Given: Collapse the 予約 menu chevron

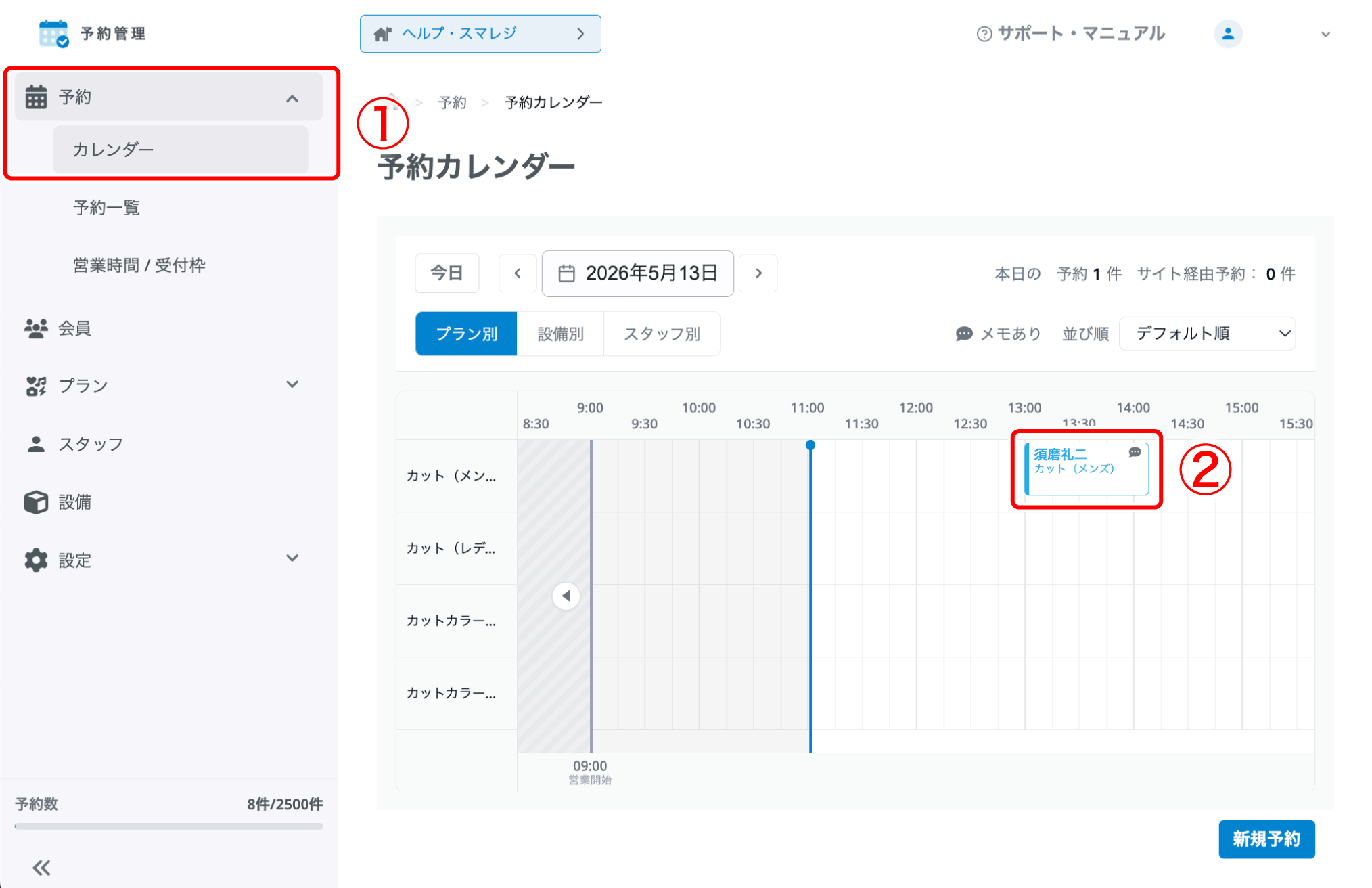Looking at the screenshot, I should click(292, 99).
